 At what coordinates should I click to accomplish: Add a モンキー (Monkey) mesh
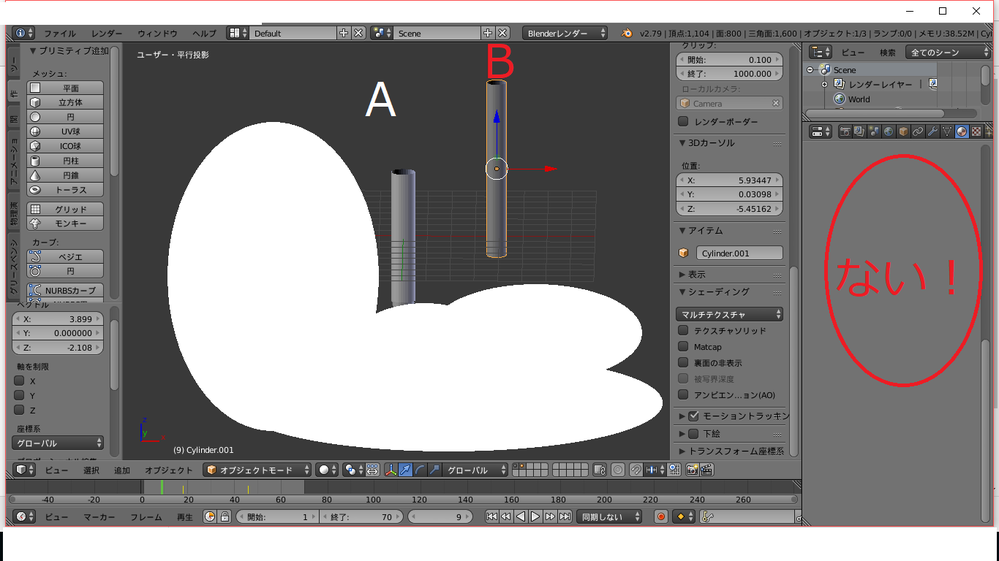64,224
